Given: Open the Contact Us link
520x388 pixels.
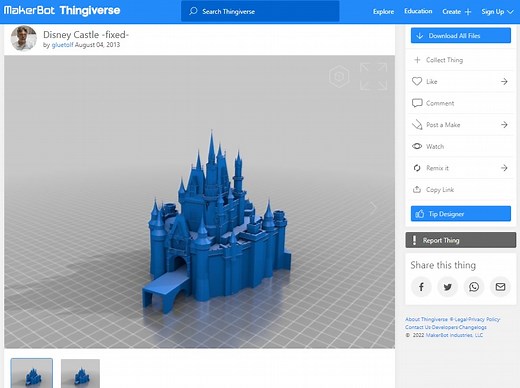Looking at the screenshot, I should tap(418, 327).
